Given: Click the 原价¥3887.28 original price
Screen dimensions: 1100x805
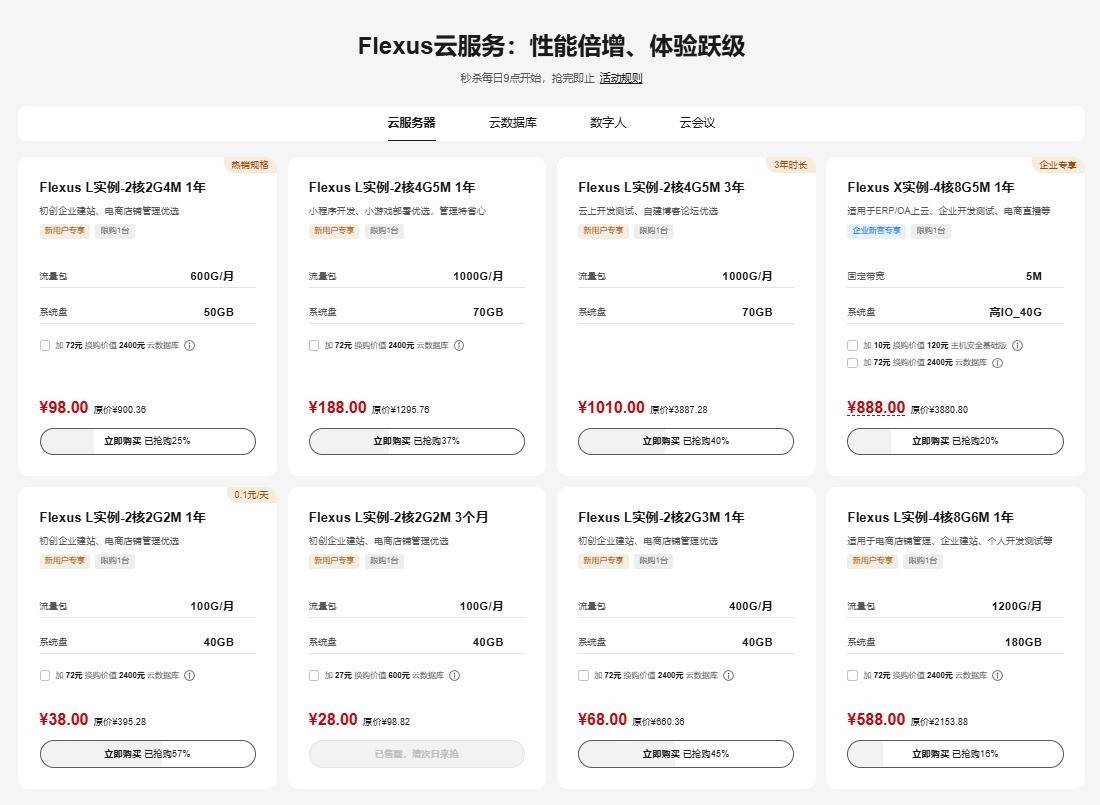Looking at the screenshot, I should [679, 410].
